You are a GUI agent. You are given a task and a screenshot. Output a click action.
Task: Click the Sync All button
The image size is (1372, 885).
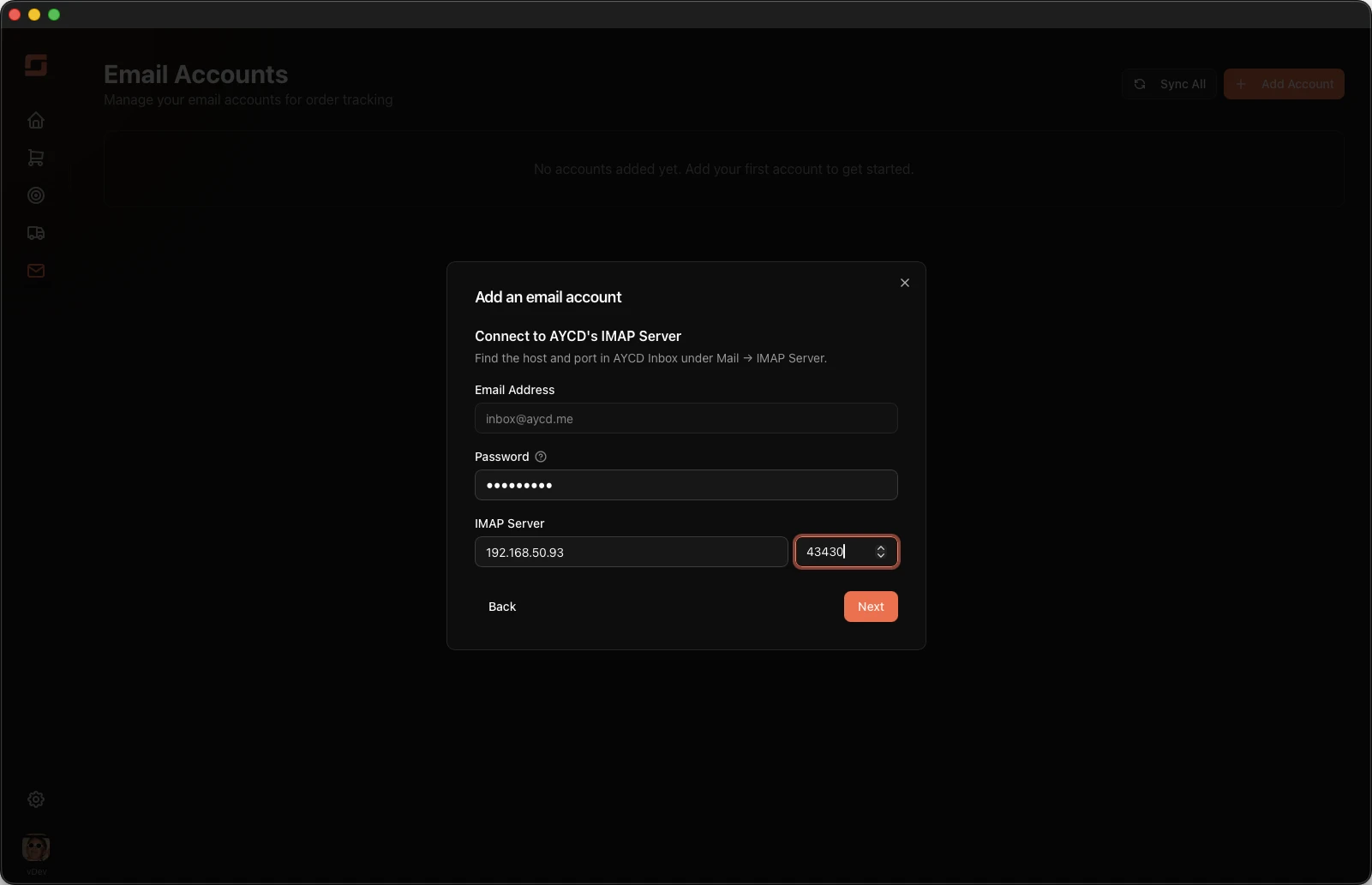tap(1170, 84)
